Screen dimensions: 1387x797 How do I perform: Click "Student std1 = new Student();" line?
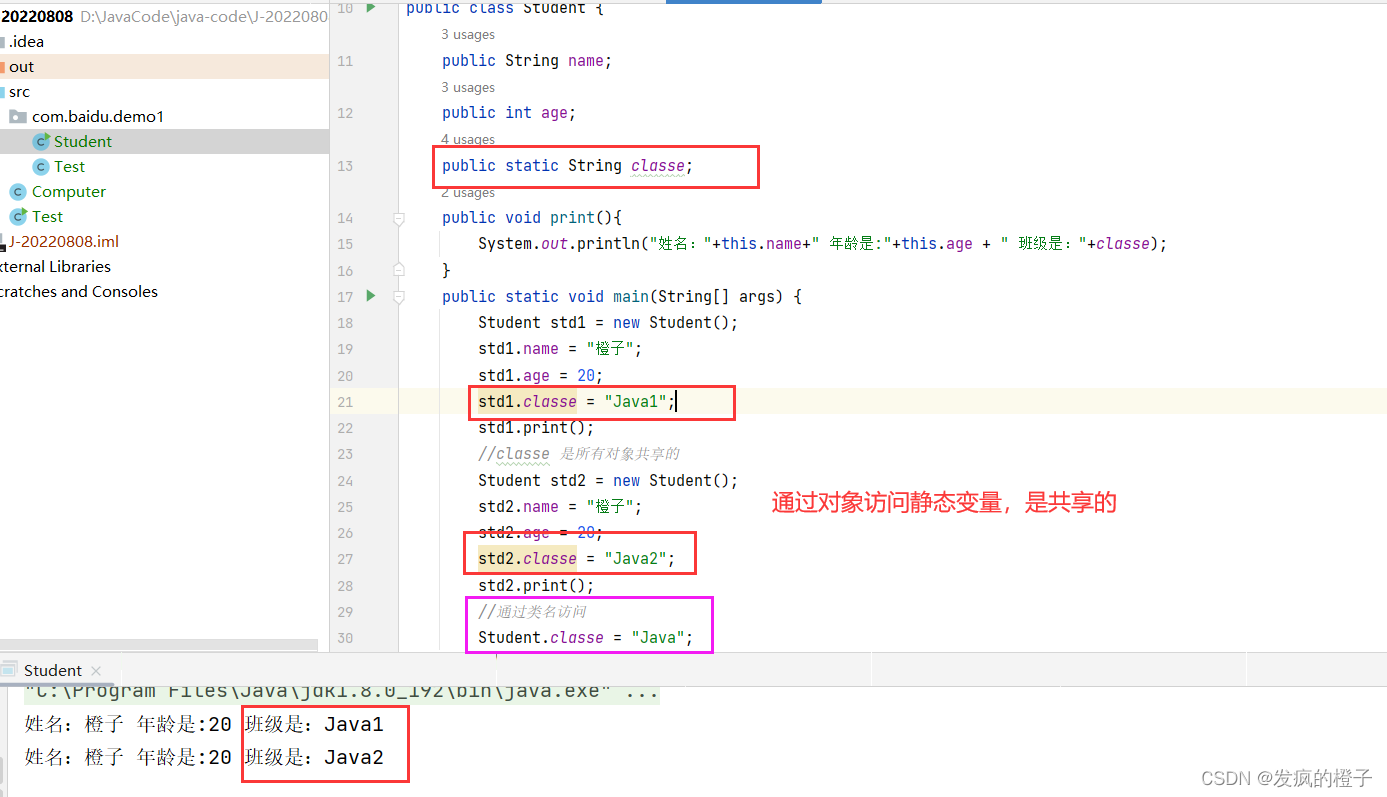tap(608, 323)
